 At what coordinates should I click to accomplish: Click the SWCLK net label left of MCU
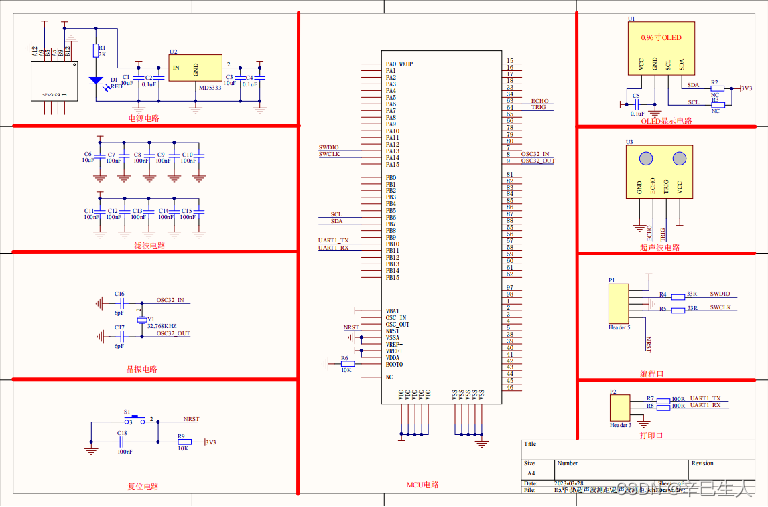(329, 154)
